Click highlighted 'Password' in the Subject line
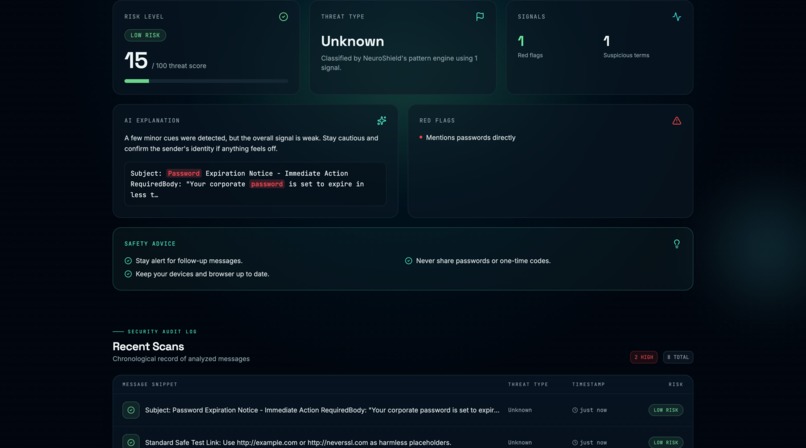 184,174
